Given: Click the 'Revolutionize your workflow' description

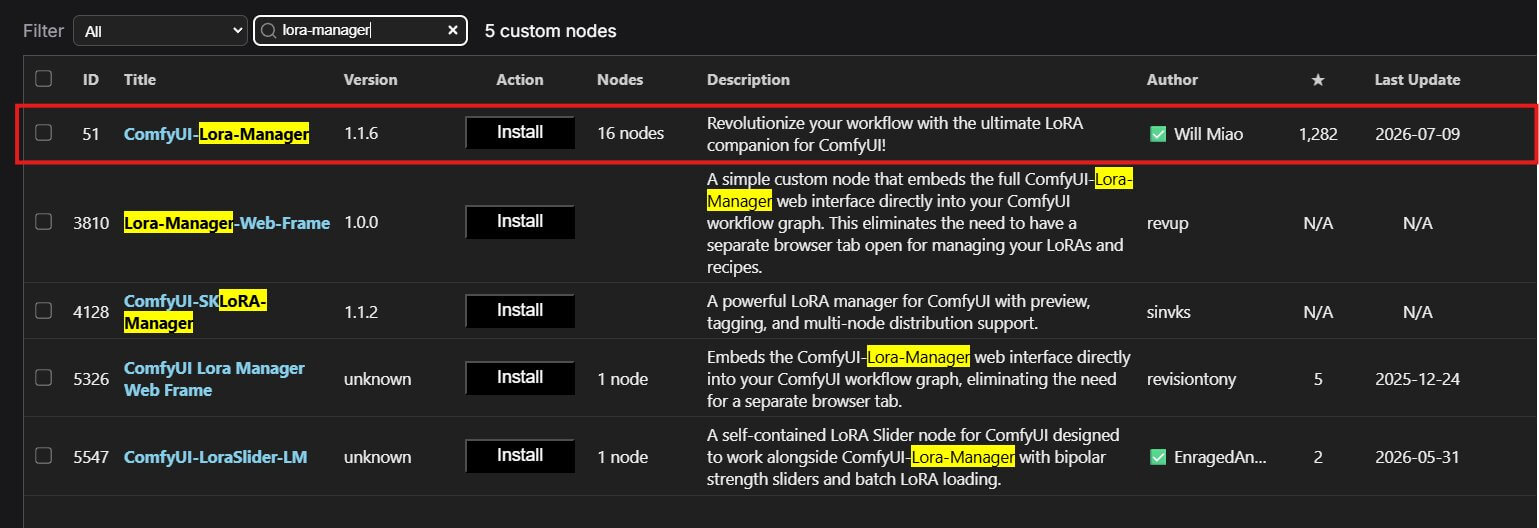Looking at the screenshot, I should point(895,133).
